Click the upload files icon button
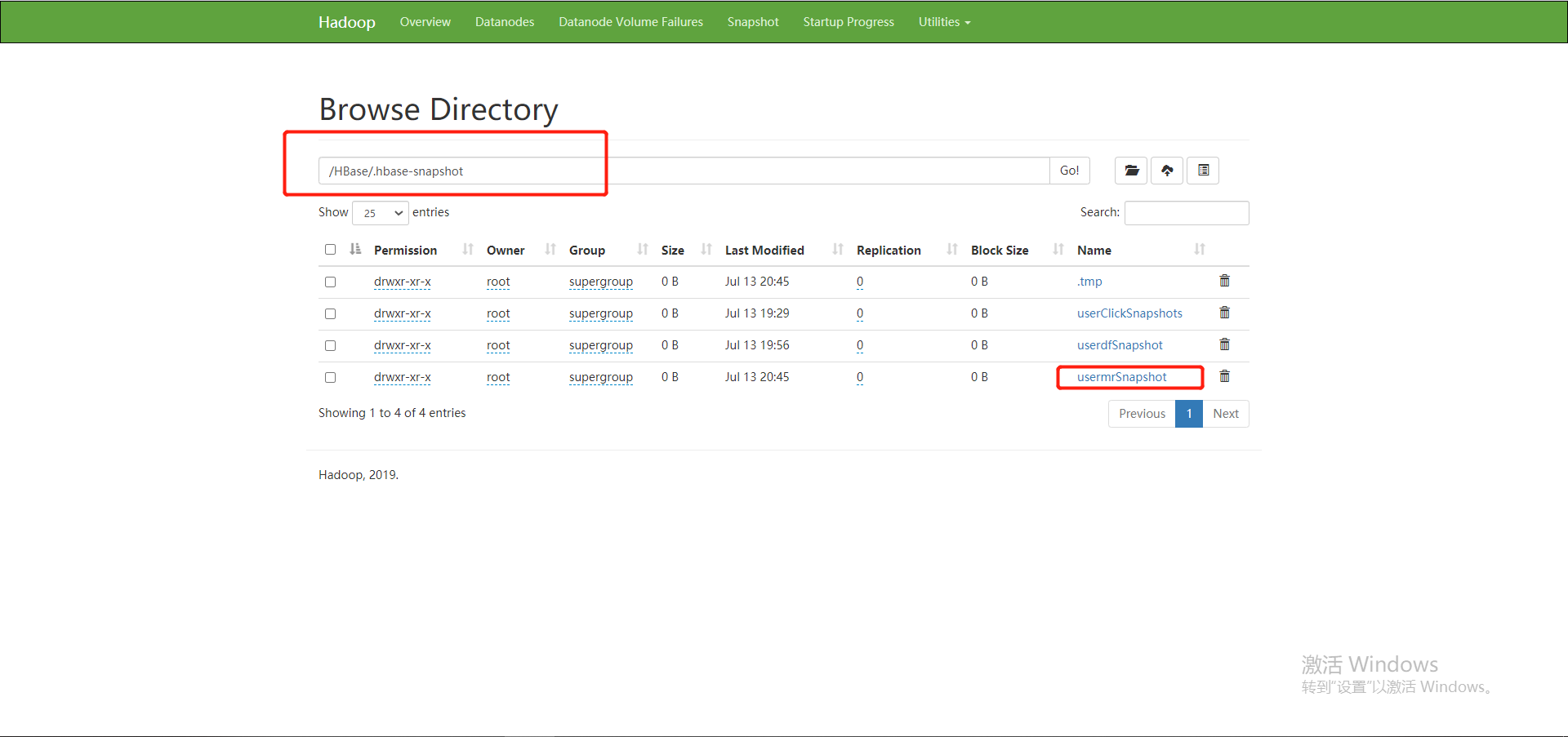 1167,171
